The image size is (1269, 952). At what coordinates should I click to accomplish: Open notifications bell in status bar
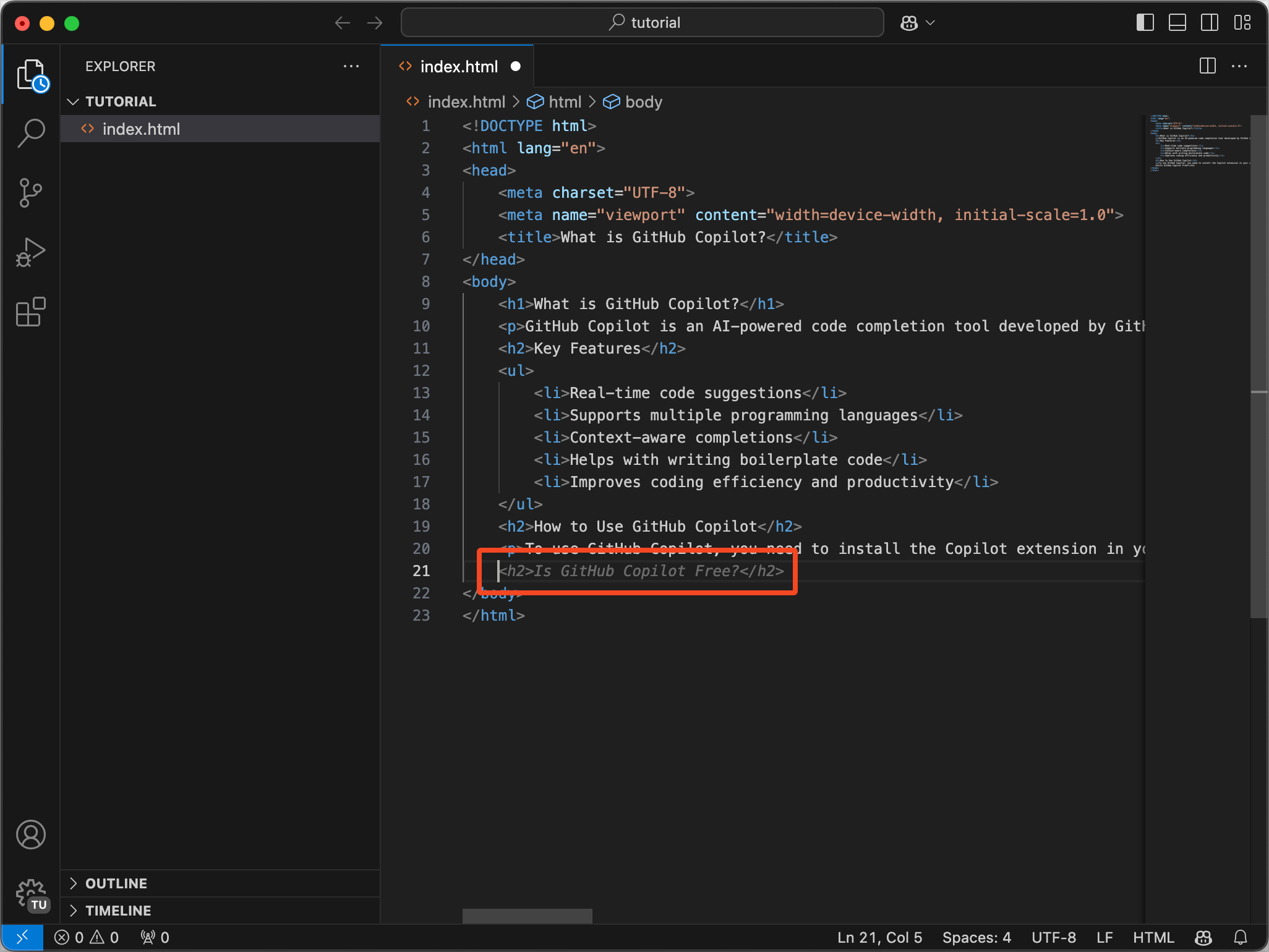pyautogui.click(x=1241, y=938)
